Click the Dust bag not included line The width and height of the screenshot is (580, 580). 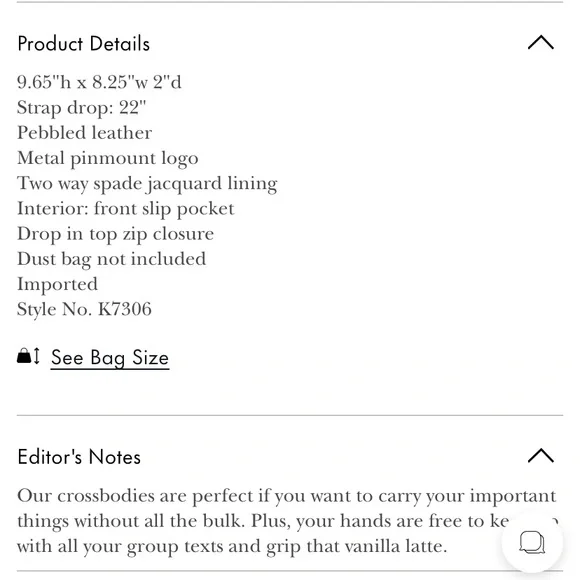(111, 259)
